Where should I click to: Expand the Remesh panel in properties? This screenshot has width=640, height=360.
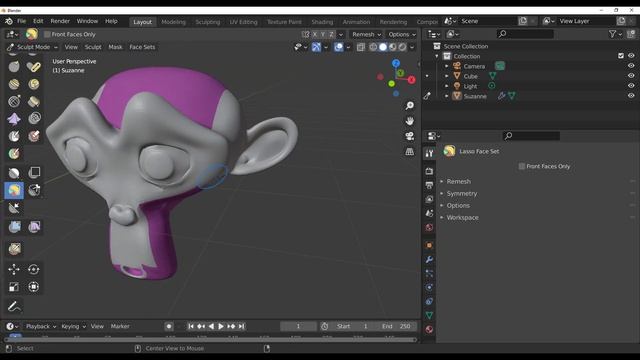(x=458, y=181)
